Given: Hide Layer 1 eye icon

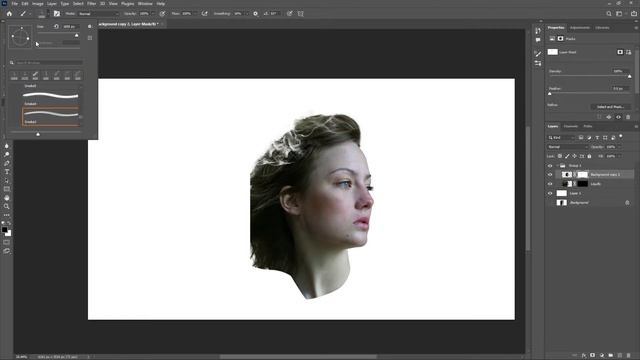Looking at the screenshot, I should (550, 193).
